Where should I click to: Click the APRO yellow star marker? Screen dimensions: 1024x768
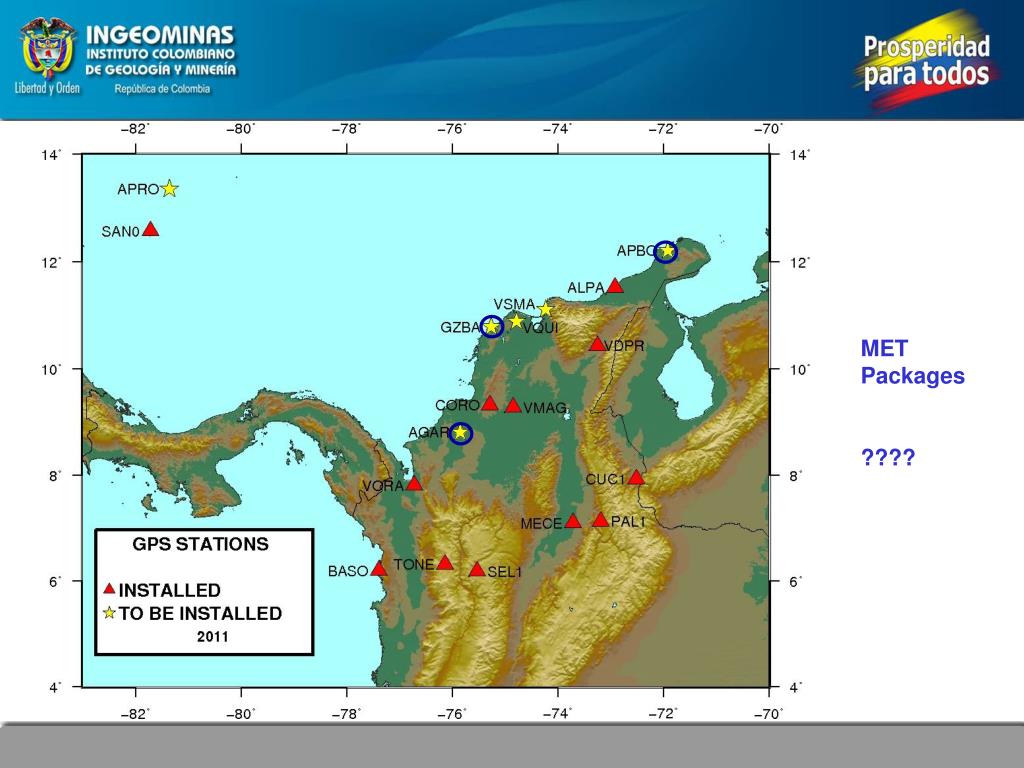coord(170,188)
